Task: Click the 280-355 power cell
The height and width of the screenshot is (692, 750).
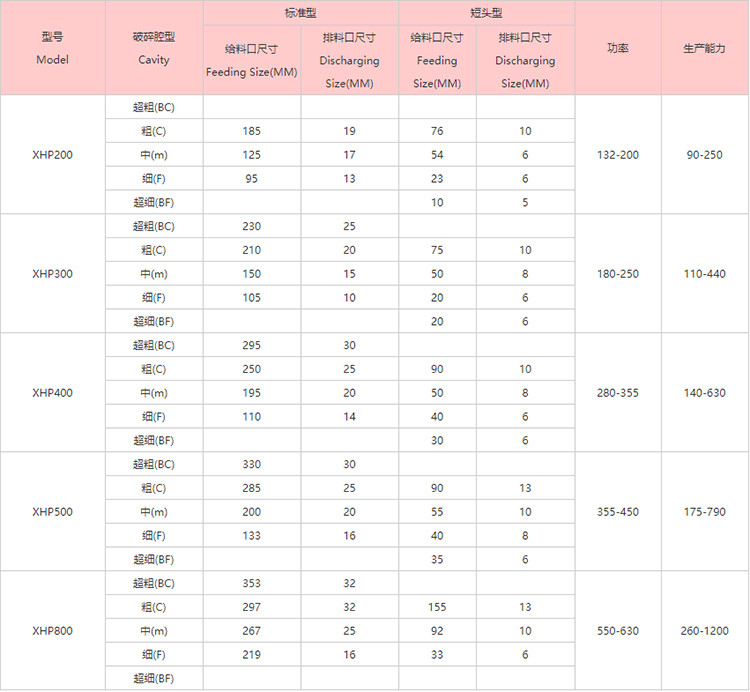Action: [617, 393]
